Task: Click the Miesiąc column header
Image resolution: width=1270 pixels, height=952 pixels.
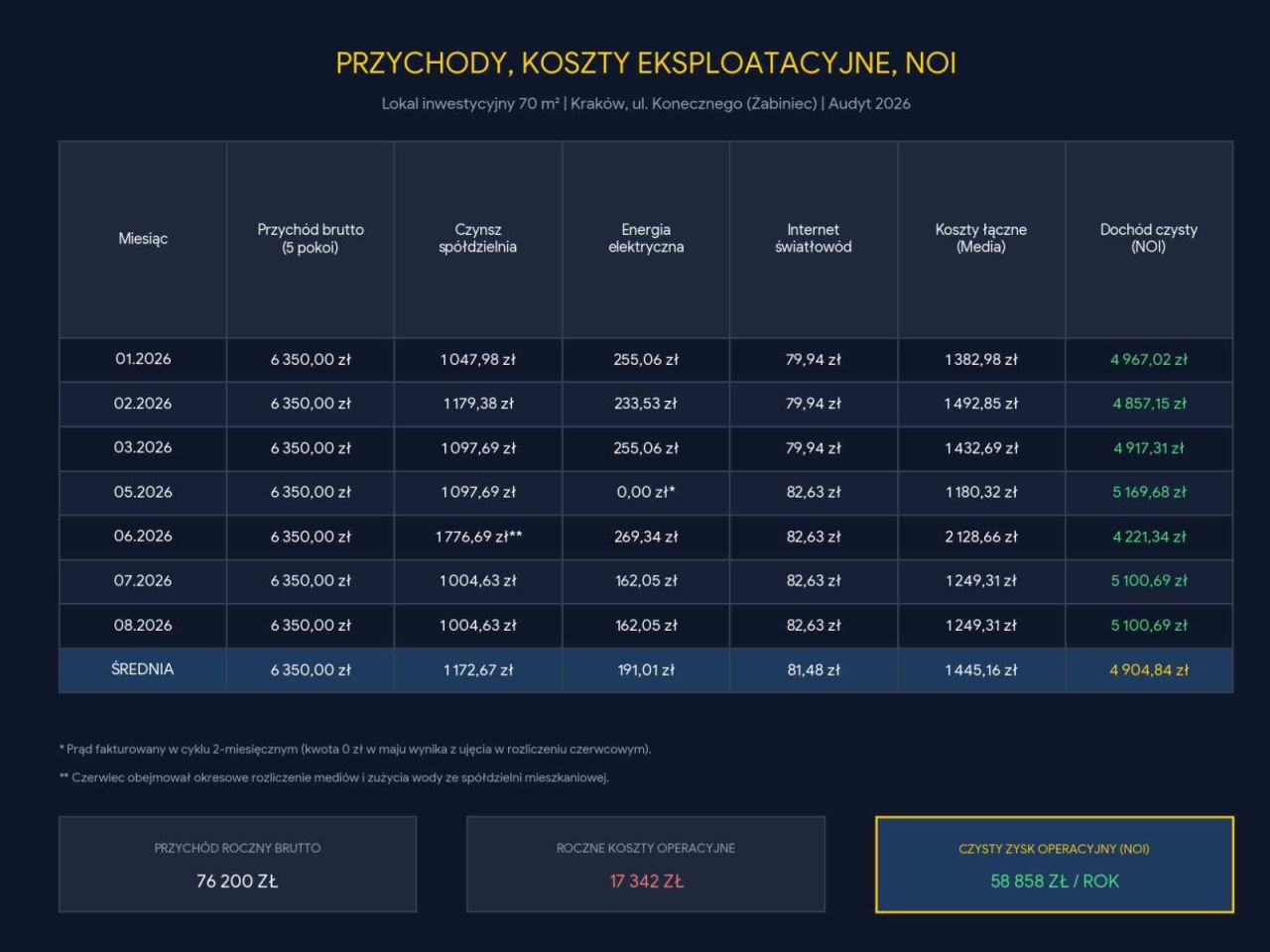Action: point(143,239)
